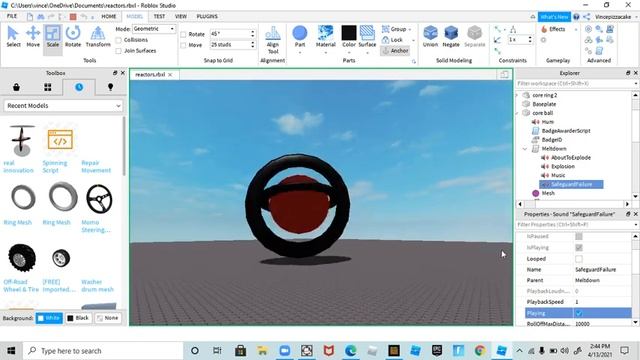This screenshot has height=360, width=640.
Task: Select White toolbox background
Action: point(49,318)
